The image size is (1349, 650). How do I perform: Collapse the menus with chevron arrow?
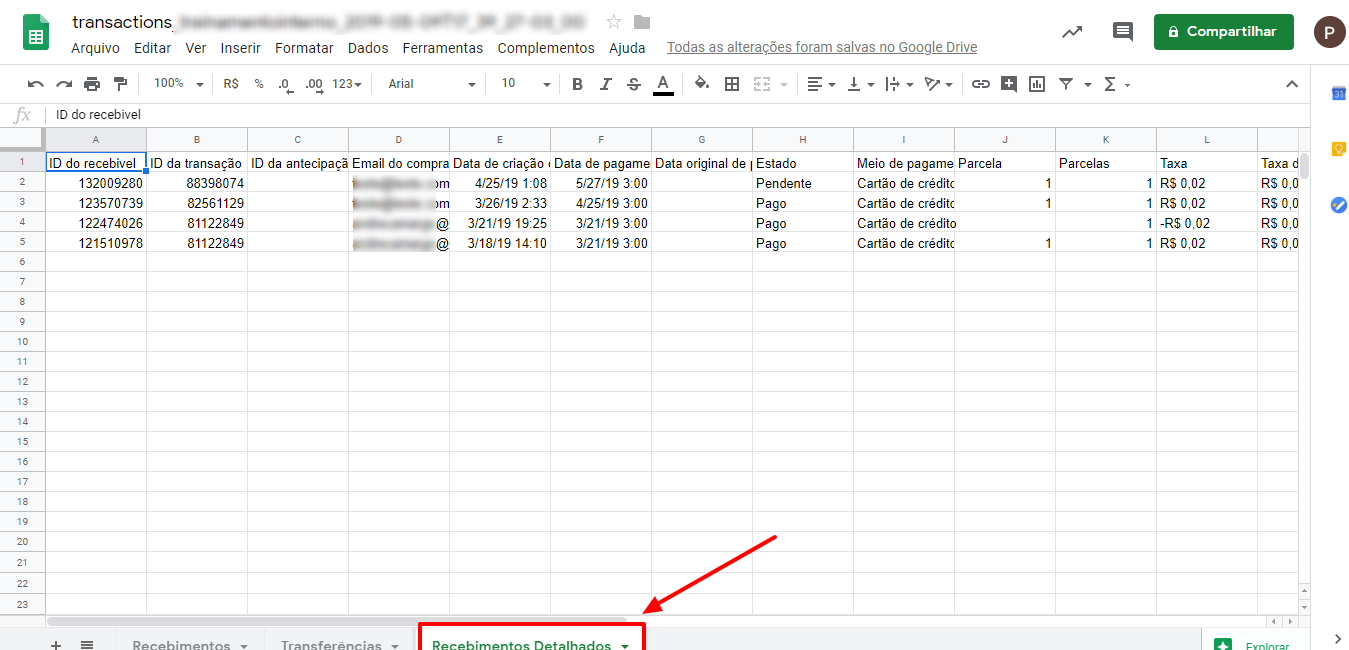point(1292,84)
